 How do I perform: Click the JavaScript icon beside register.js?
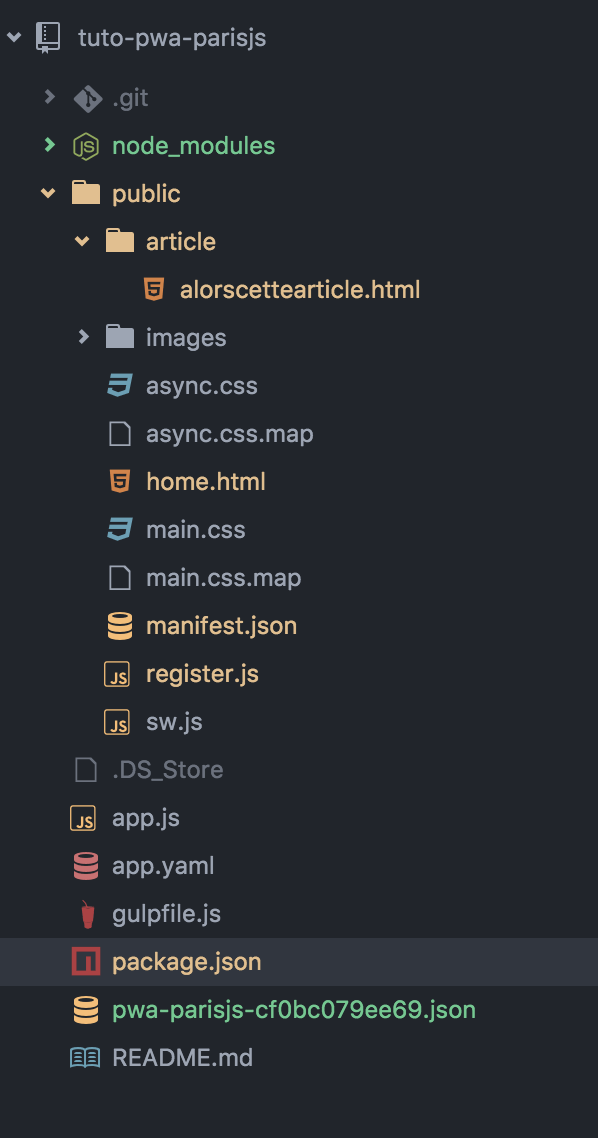119,673
